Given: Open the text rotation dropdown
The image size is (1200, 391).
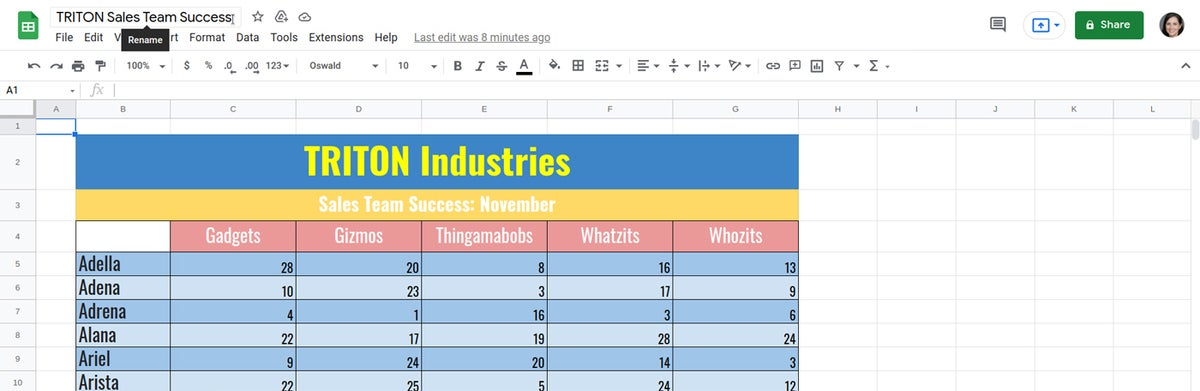Looking at the screenshot, I should 740,66.
